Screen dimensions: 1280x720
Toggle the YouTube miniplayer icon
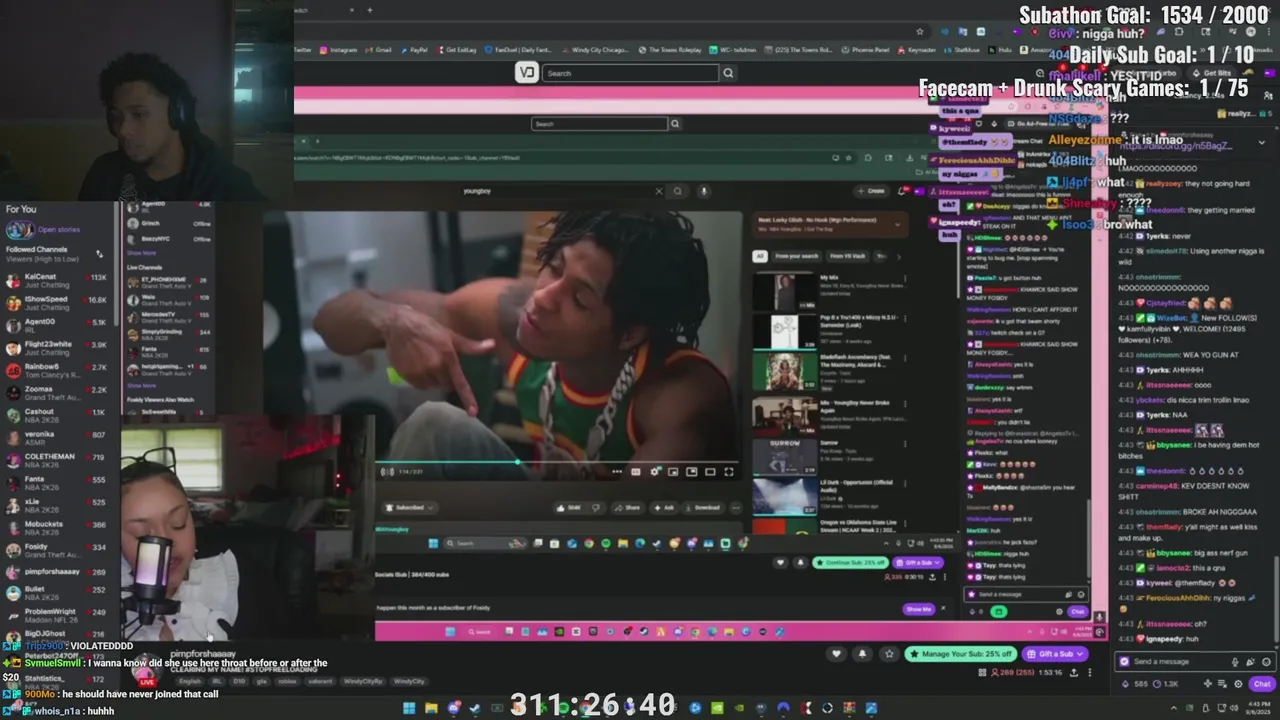pyautogui.click(x=673, y=472)
